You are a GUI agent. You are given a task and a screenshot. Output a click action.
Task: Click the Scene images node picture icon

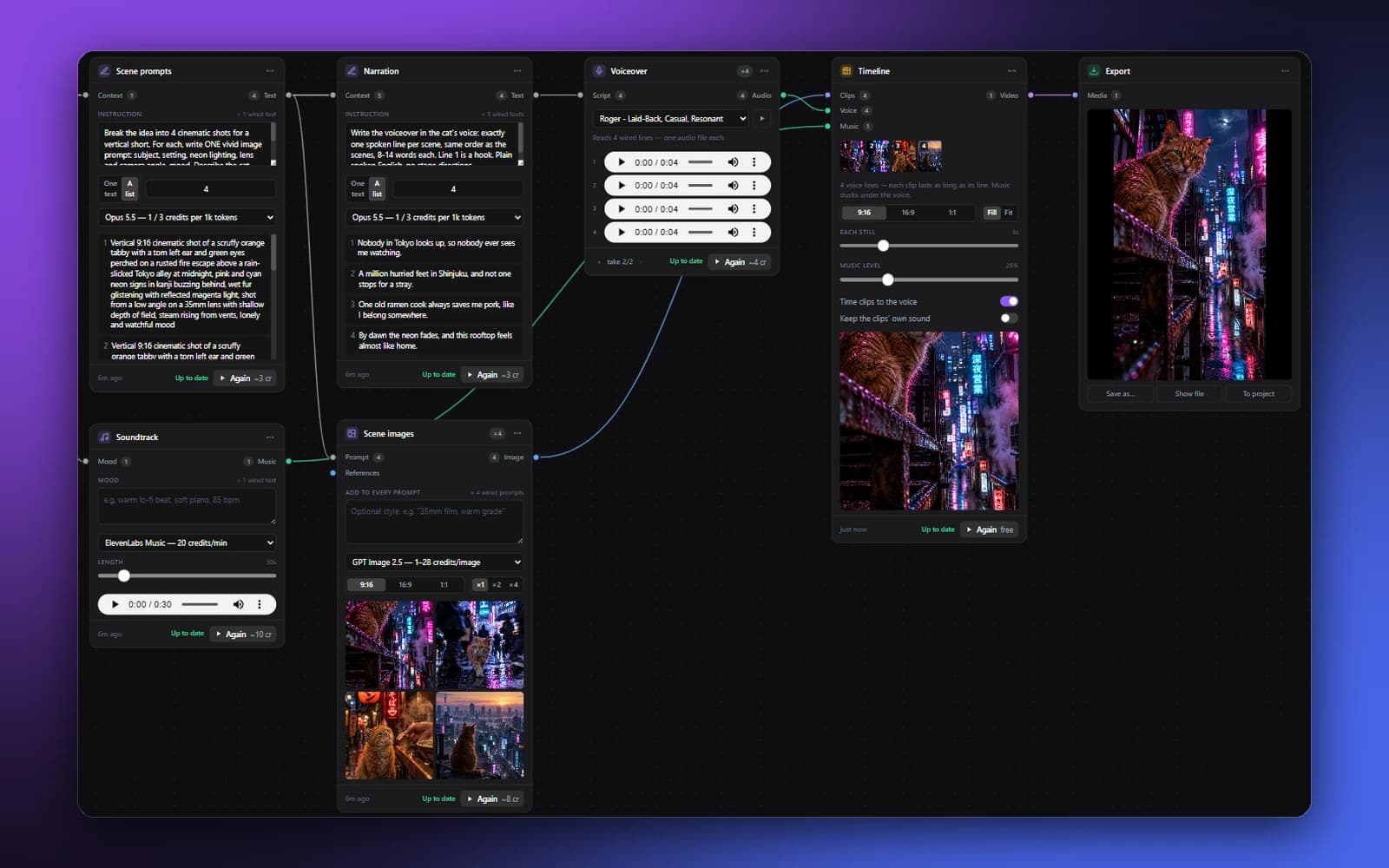[x=352, y=434]
